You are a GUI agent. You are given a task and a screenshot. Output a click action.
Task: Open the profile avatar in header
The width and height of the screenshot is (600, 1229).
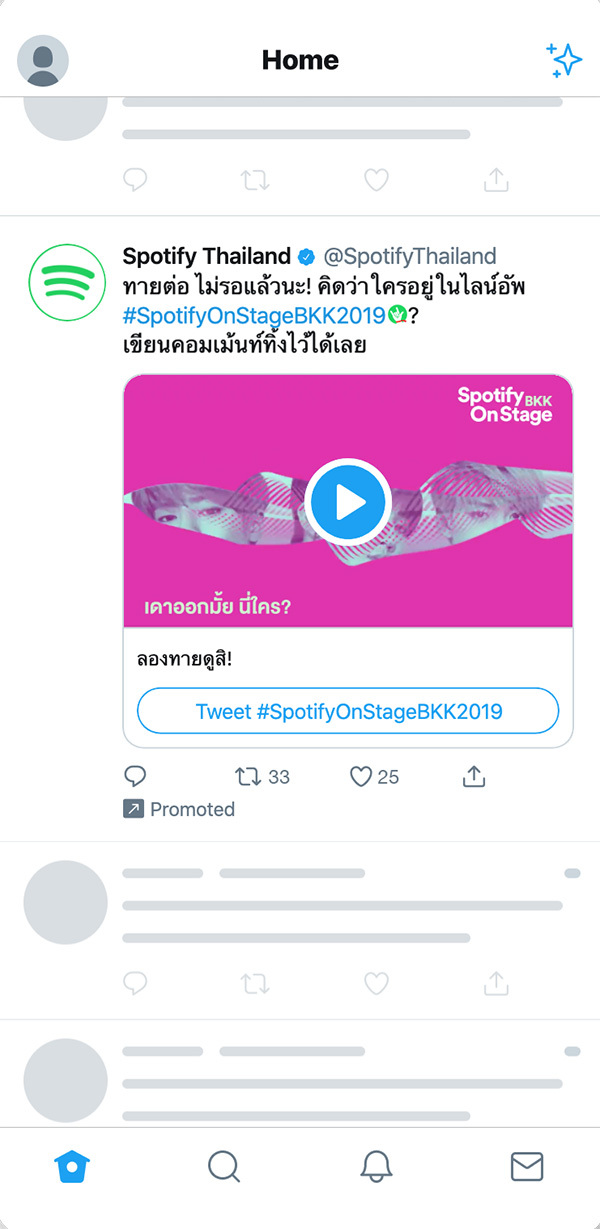tap(43, 61)
